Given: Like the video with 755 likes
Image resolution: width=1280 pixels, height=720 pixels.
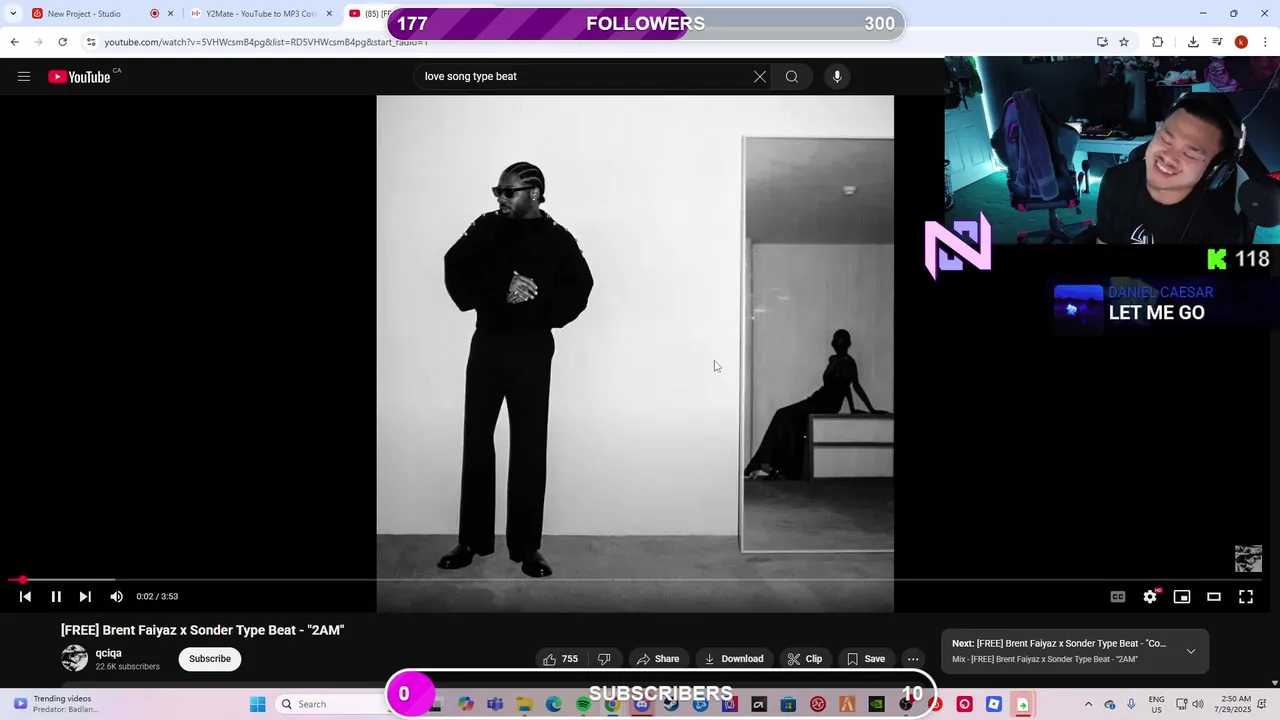Looking at the screenshot, I should click(560, 658).
